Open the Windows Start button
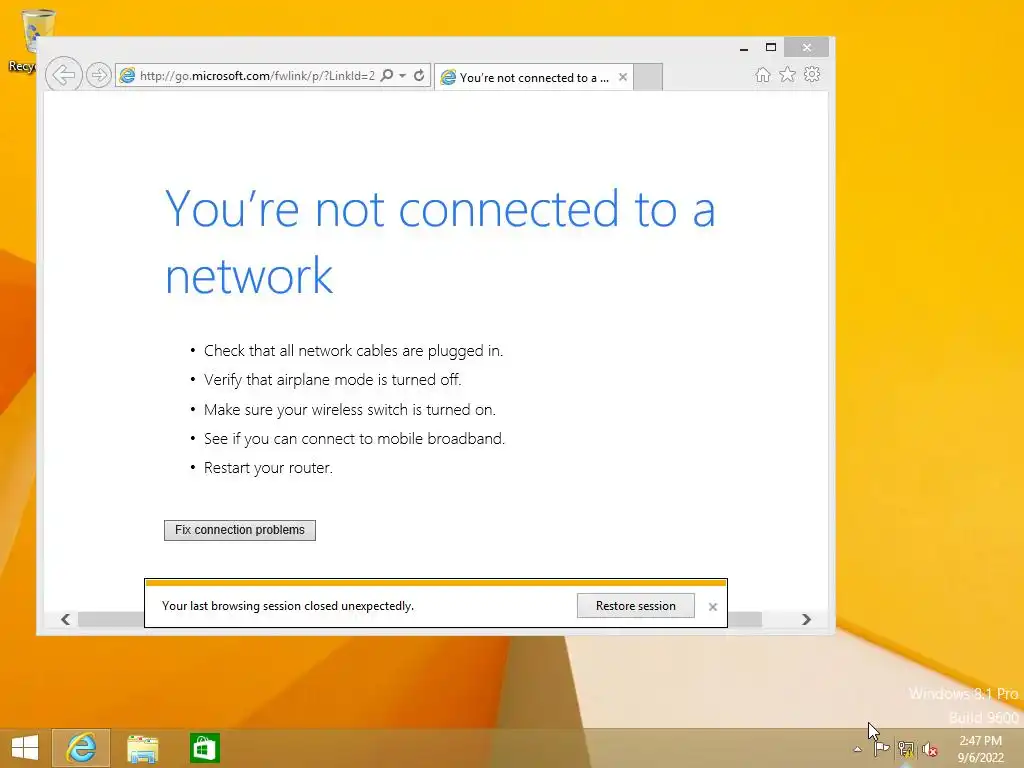Image resolution: width=1024 pixels, height=768 pixels. tap(25, 748)
